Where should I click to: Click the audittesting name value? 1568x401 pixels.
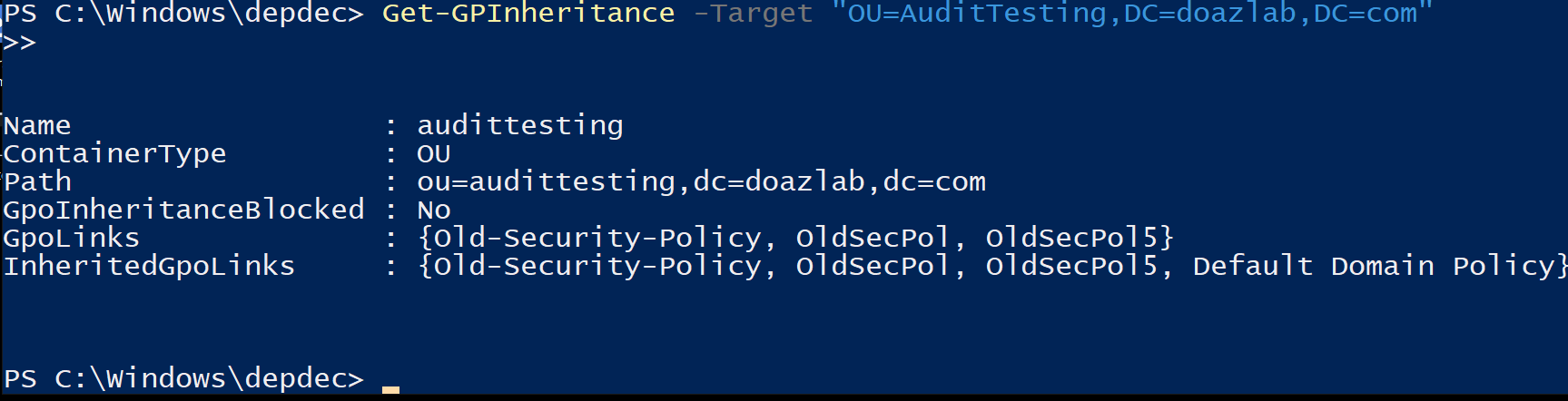[x=519, y=125]
